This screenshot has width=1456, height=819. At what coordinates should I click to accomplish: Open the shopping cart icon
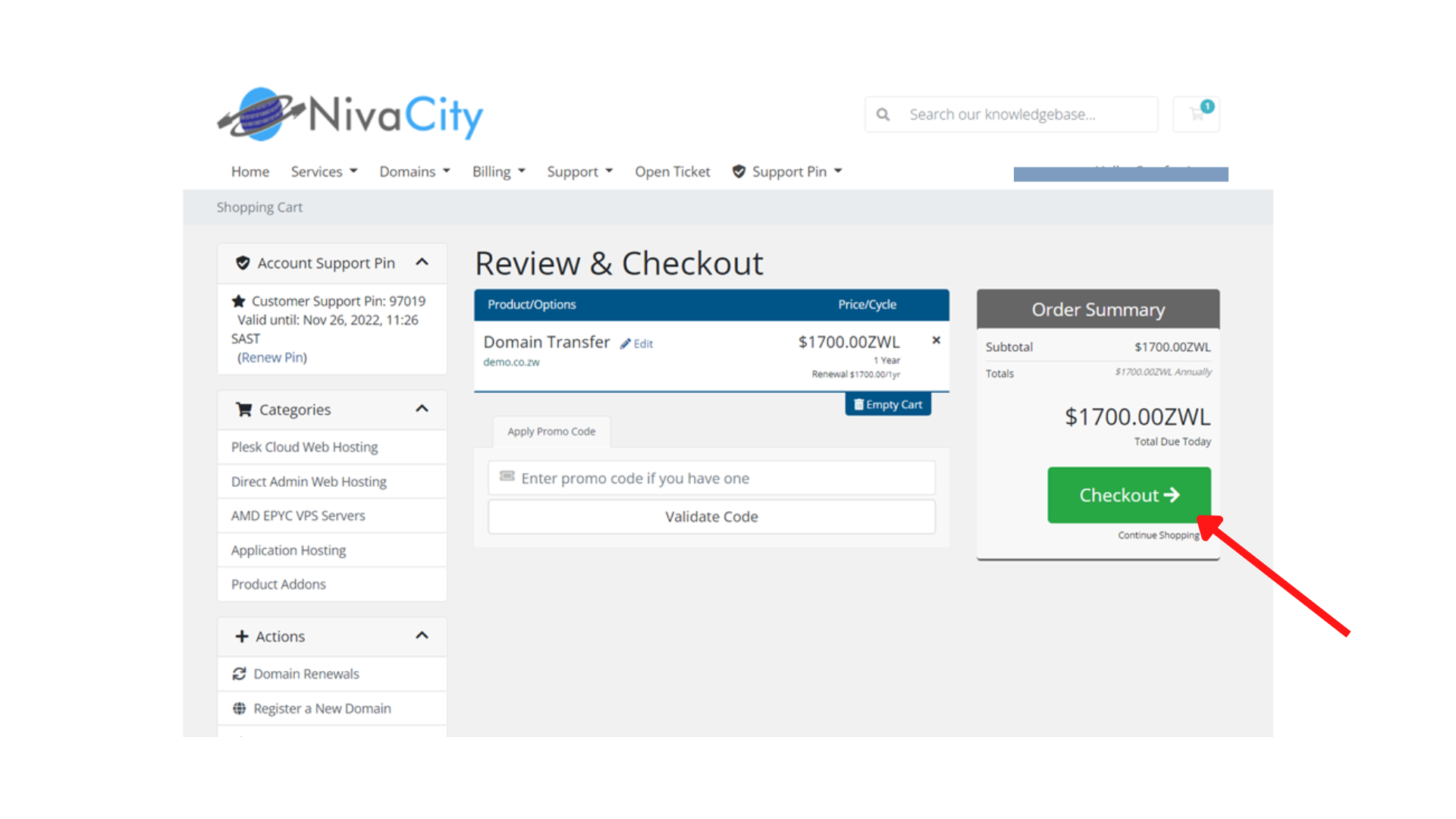click(1196, 115)
